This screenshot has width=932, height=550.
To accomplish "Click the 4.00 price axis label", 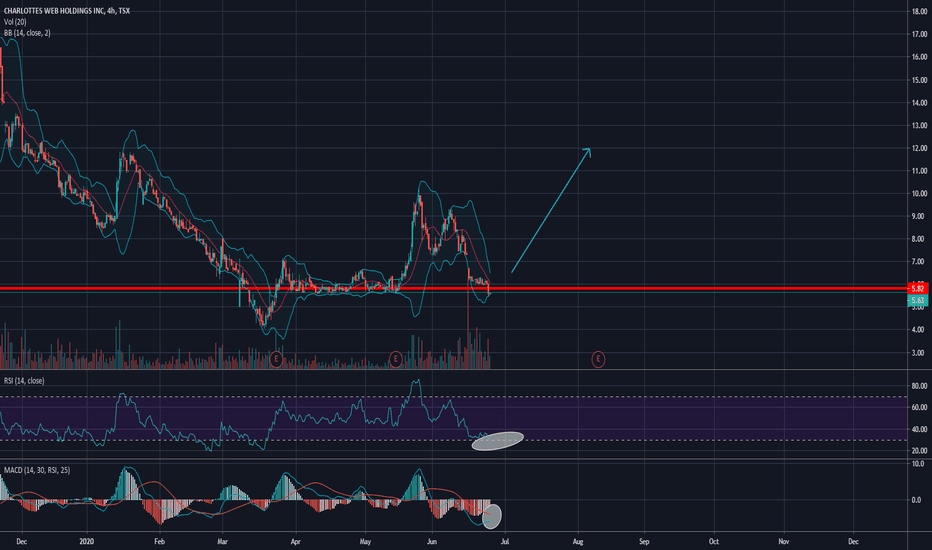I will click(919, 329).
